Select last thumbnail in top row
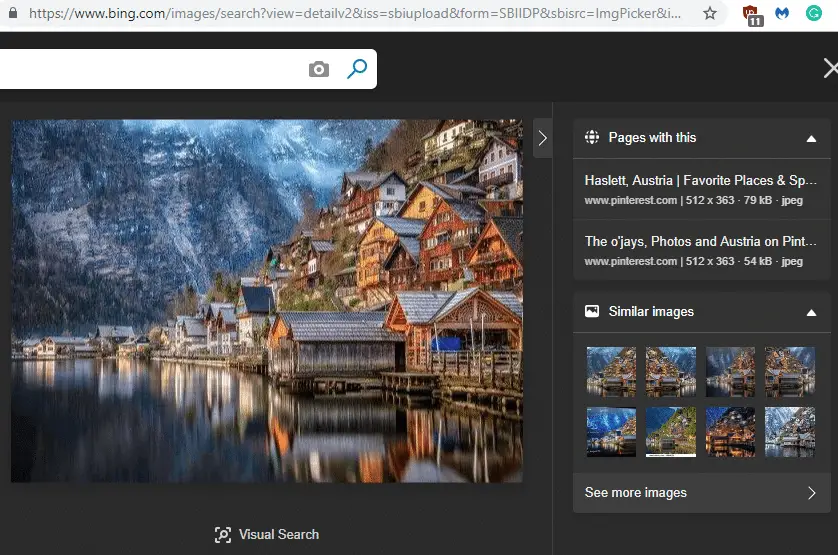838x555 pixels. coord(790,371)
